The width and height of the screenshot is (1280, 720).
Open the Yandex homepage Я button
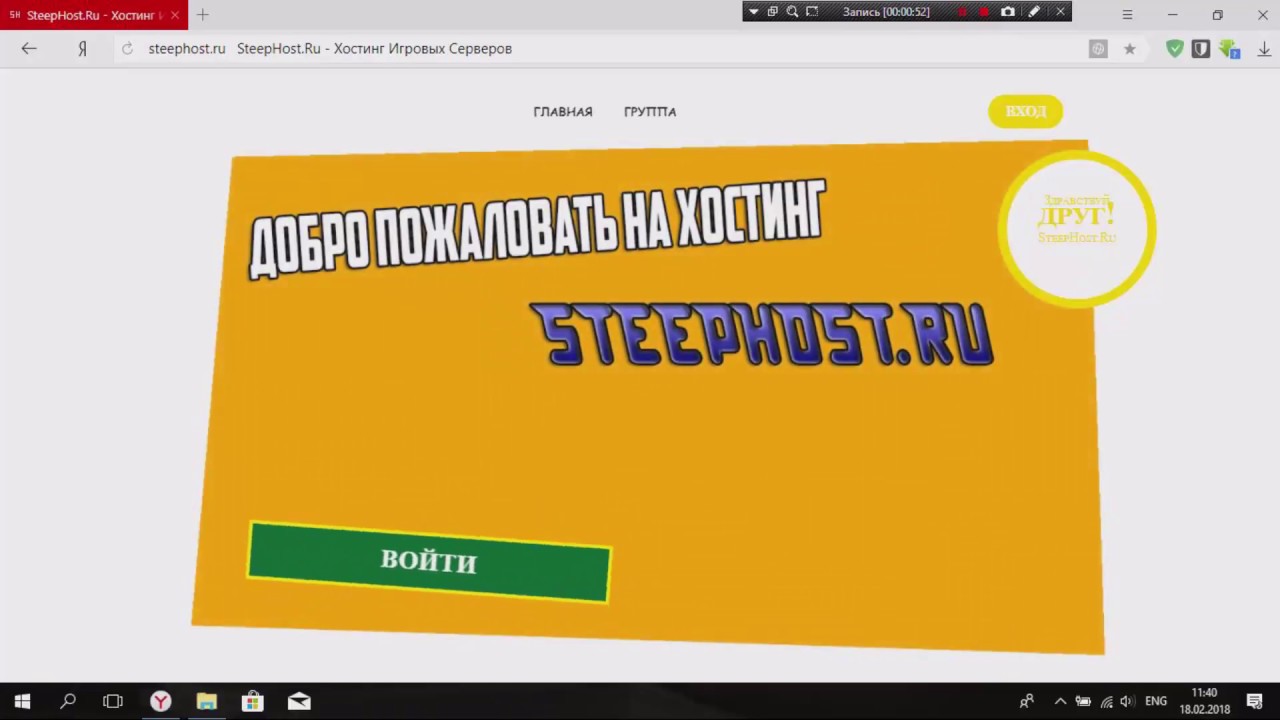pyautogui.click(x=82, y=49)
